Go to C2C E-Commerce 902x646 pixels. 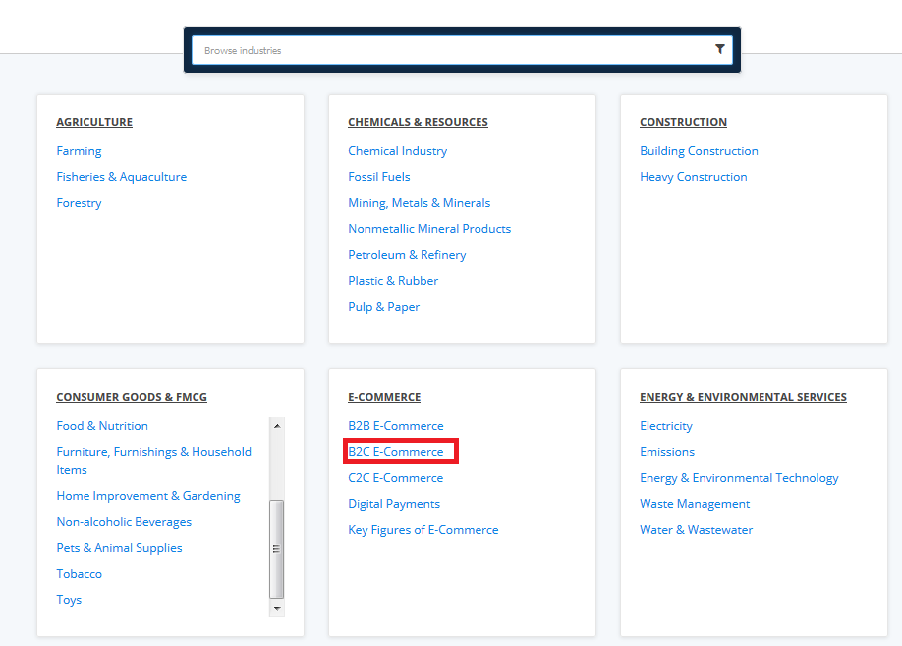[396, 477]
